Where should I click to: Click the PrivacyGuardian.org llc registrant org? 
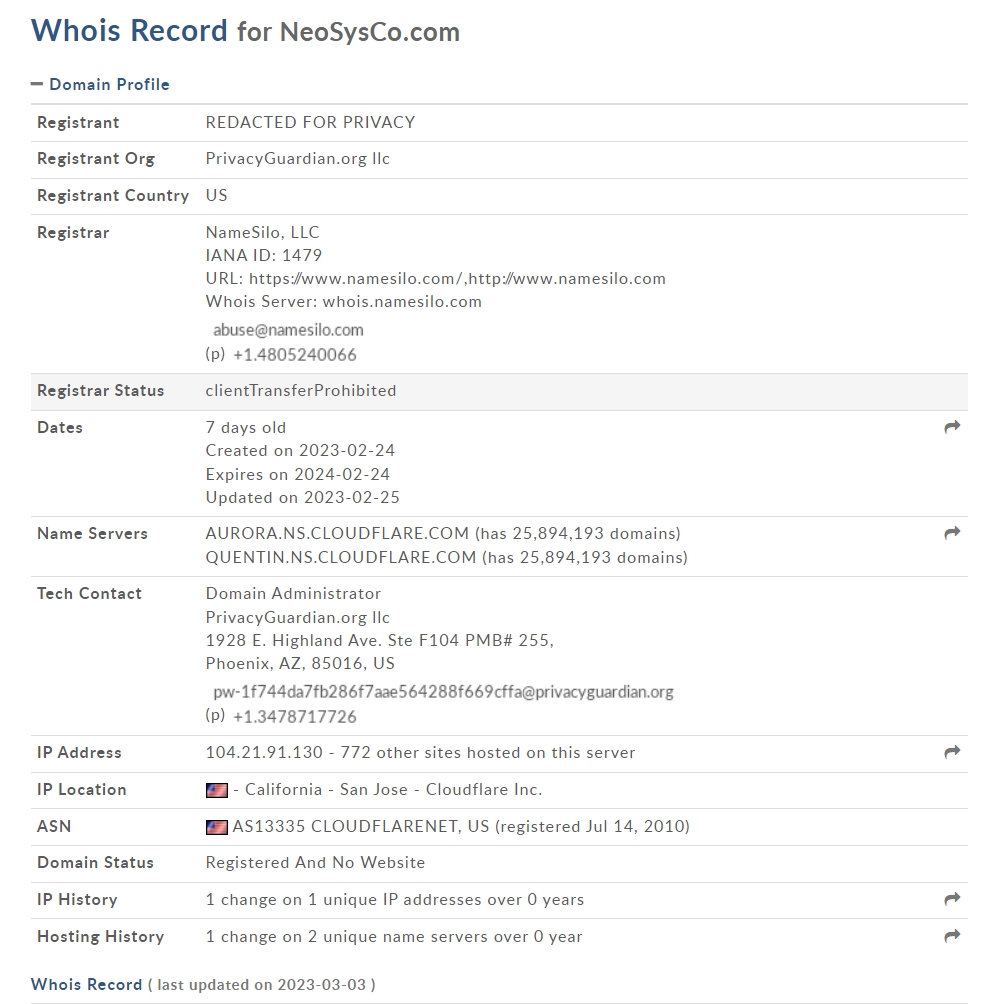point(298,159)
